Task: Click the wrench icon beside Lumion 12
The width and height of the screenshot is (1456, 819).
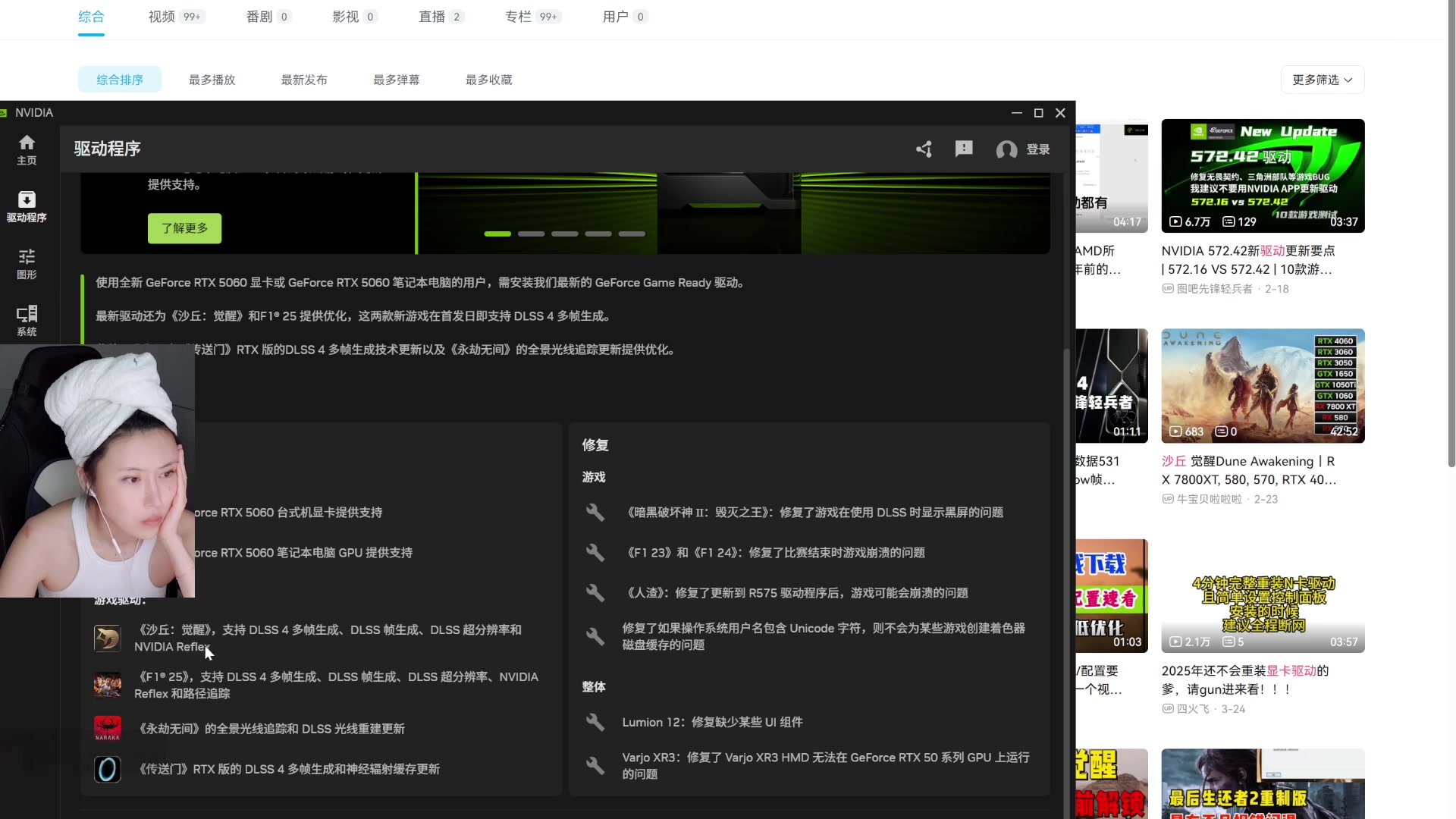Action: point(595,722)
